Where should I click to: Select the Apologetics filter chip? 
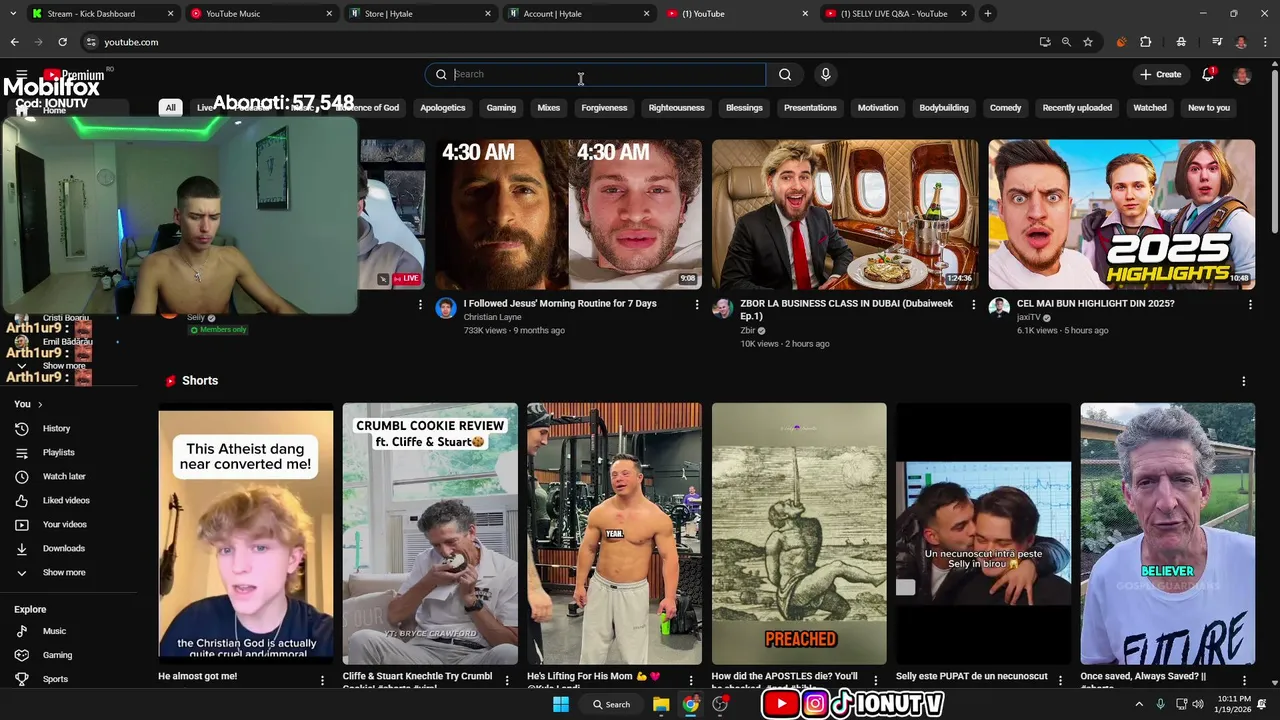click(x=443, y=108)
